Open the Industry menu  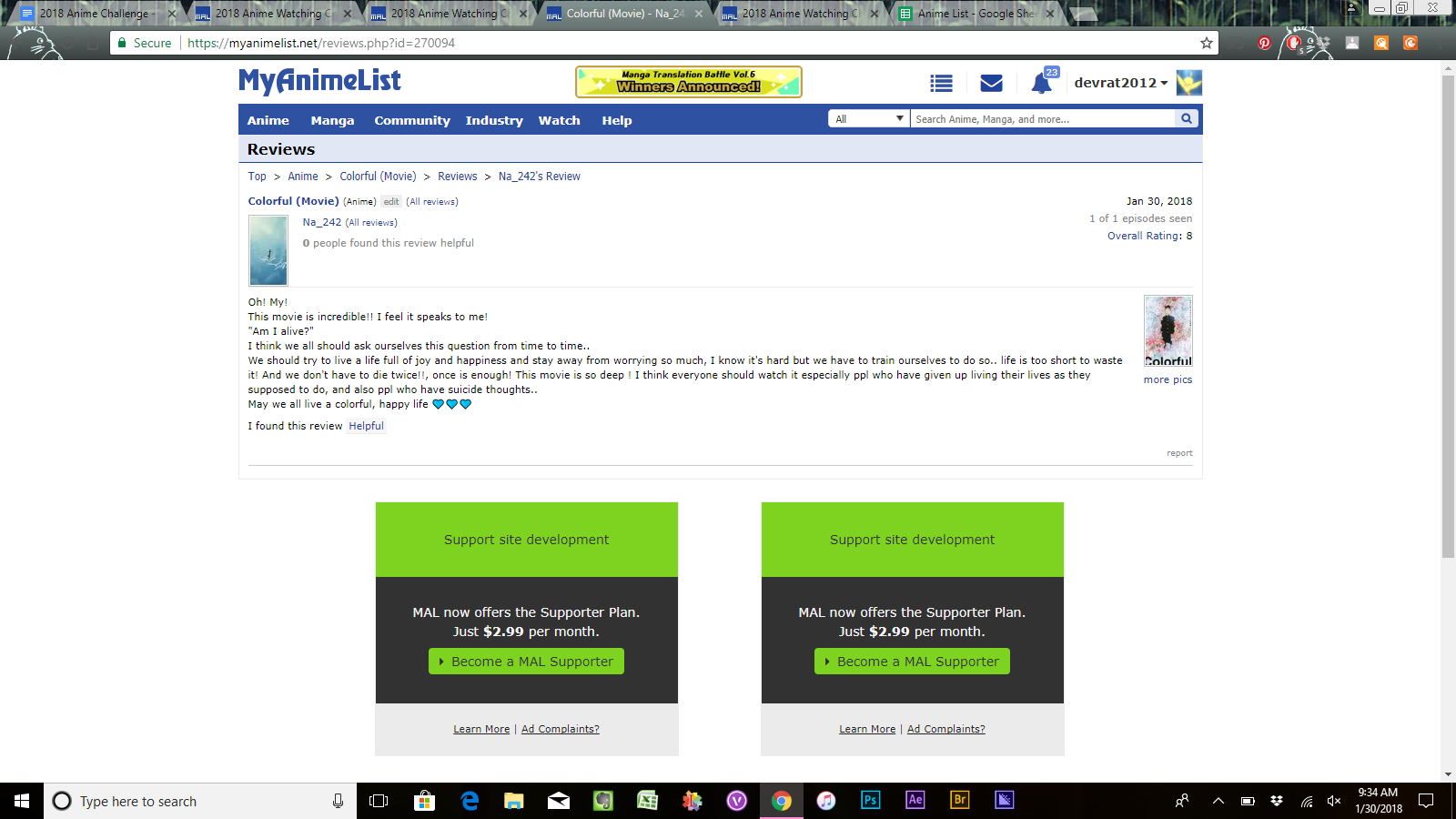pyautogui.click(x=494, y=120)
